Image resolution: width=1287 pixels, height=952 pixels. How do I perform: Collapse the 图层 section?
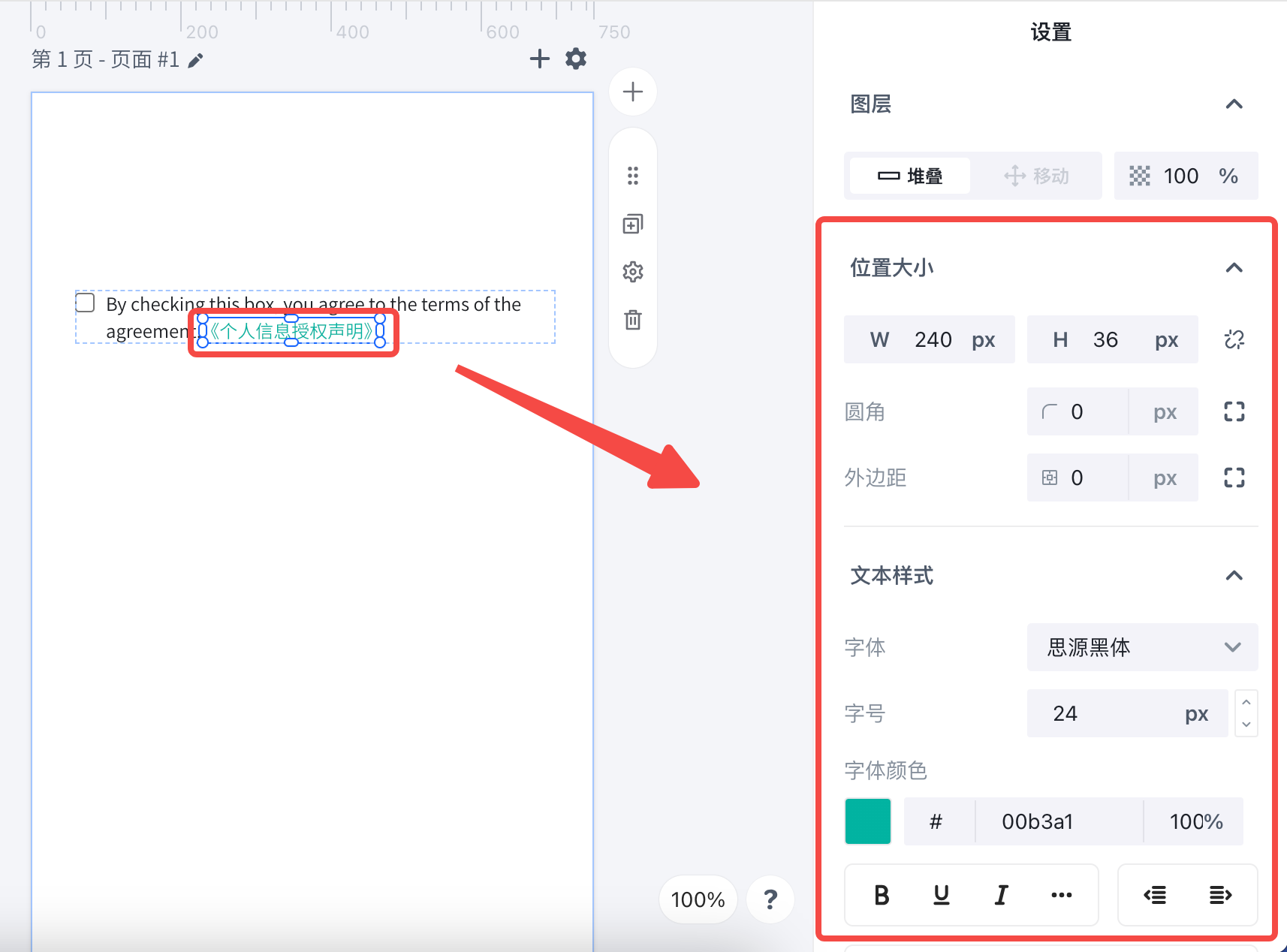click(1234, 104)
